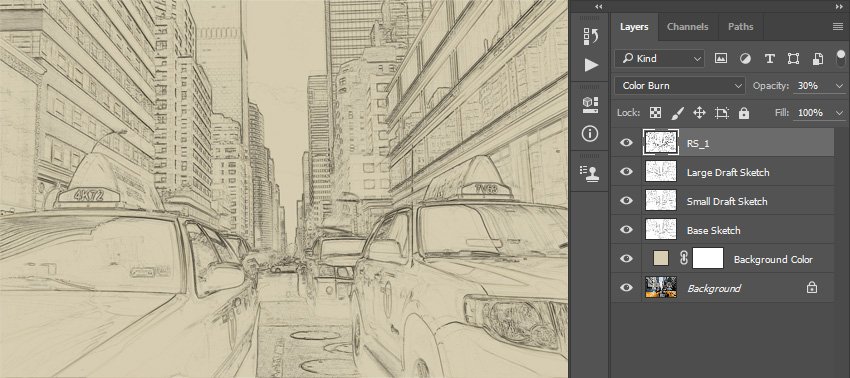Hide the Background Color layer
The image size is (850, 378).
626,259
